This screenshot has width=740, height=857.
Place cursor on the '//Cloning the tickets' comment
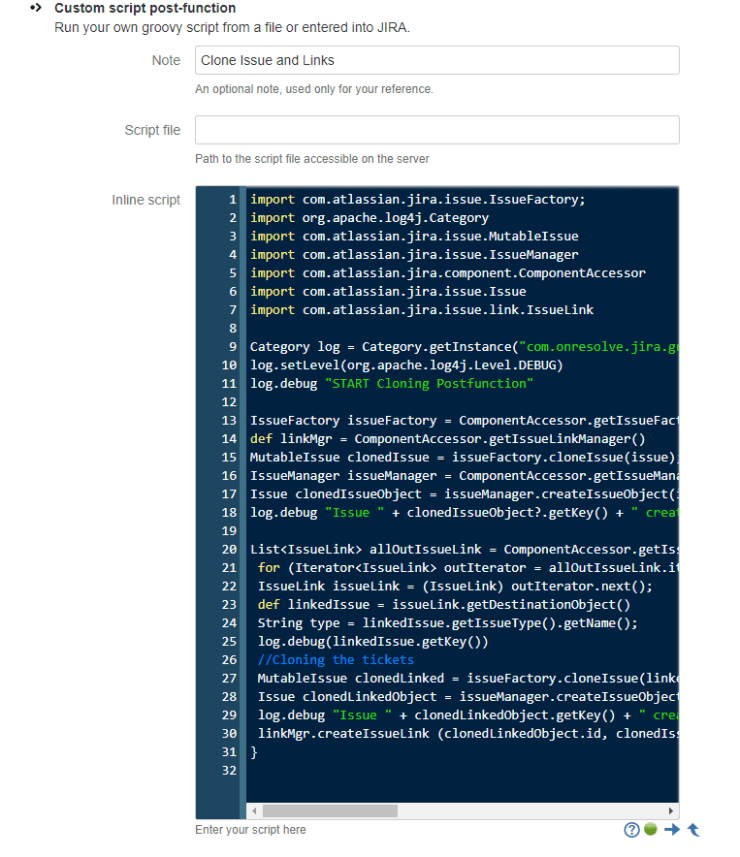[335, 660]
